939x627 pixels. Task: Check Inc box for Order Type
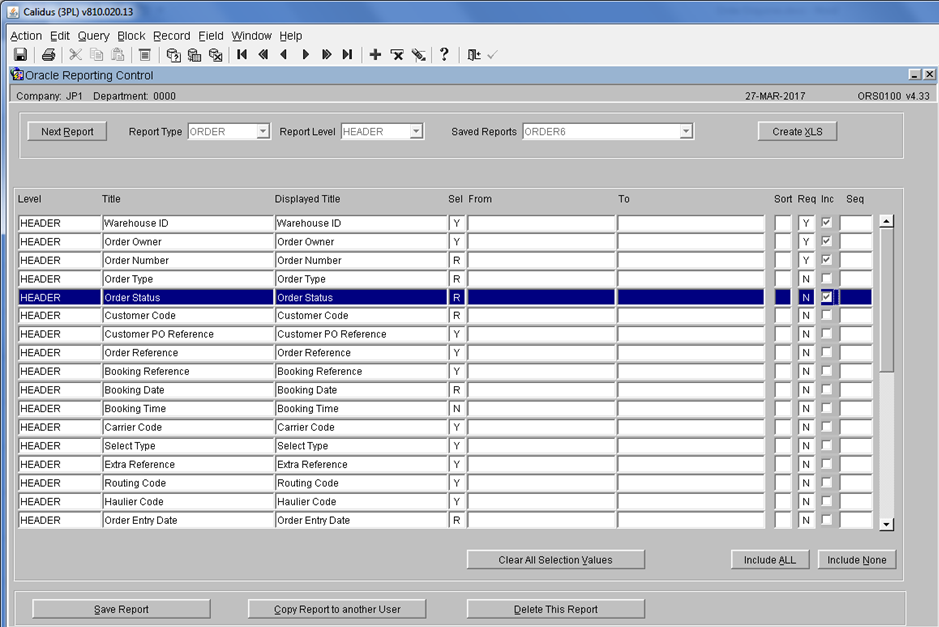click(x=826, y=278)
